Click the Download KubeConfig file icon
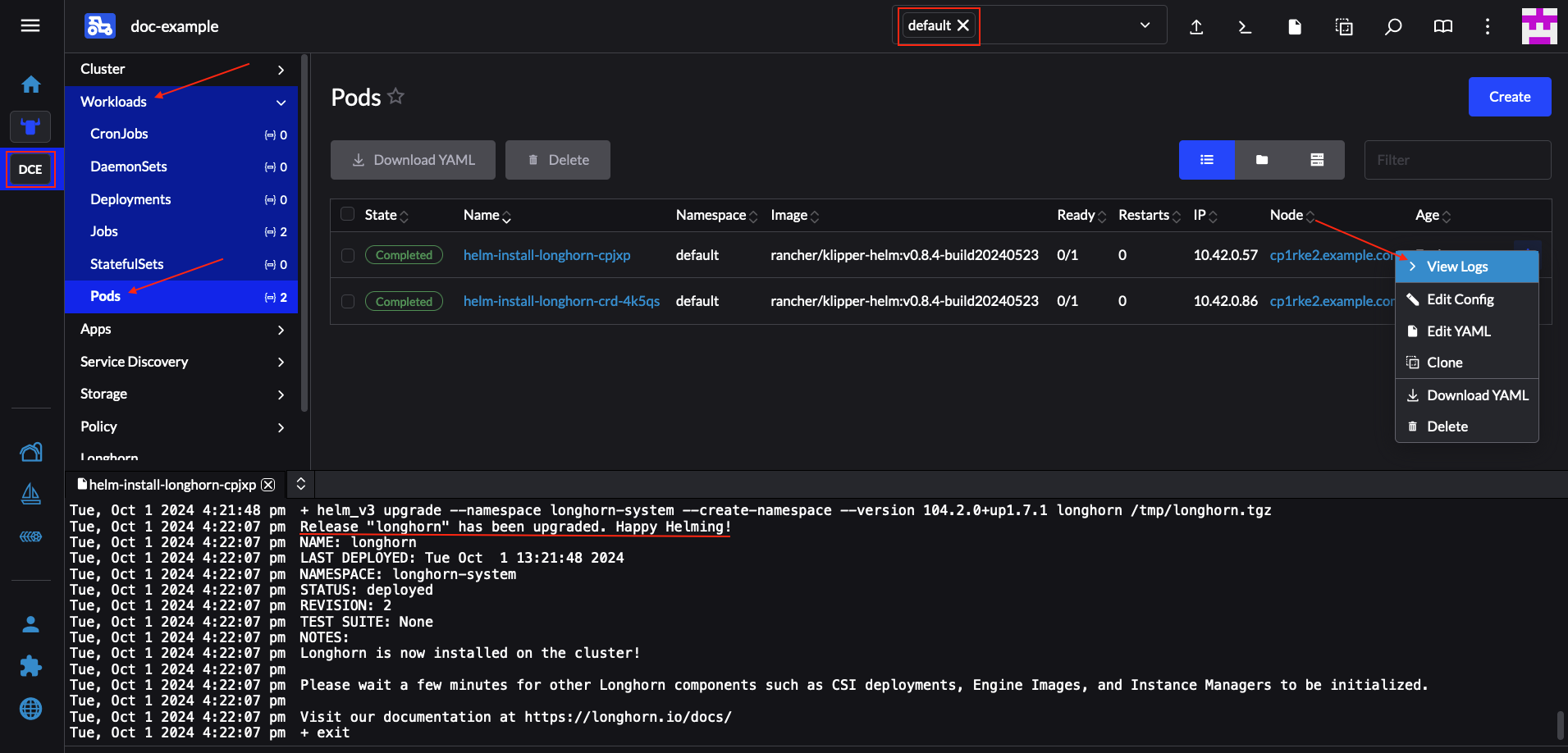The image size is (1568, 753). point(1294,27)
